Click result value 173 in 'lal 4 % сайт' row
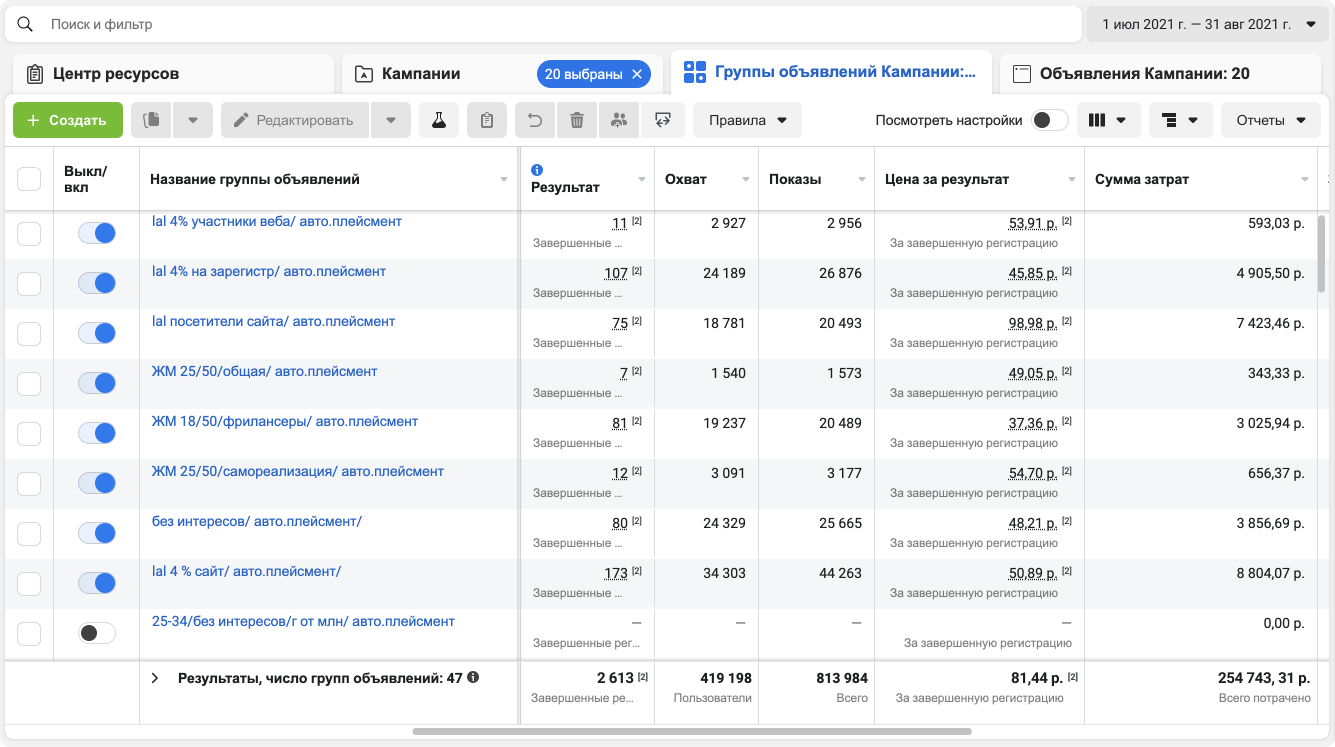This screenshot has width=1335, height=747. [616, 573]
